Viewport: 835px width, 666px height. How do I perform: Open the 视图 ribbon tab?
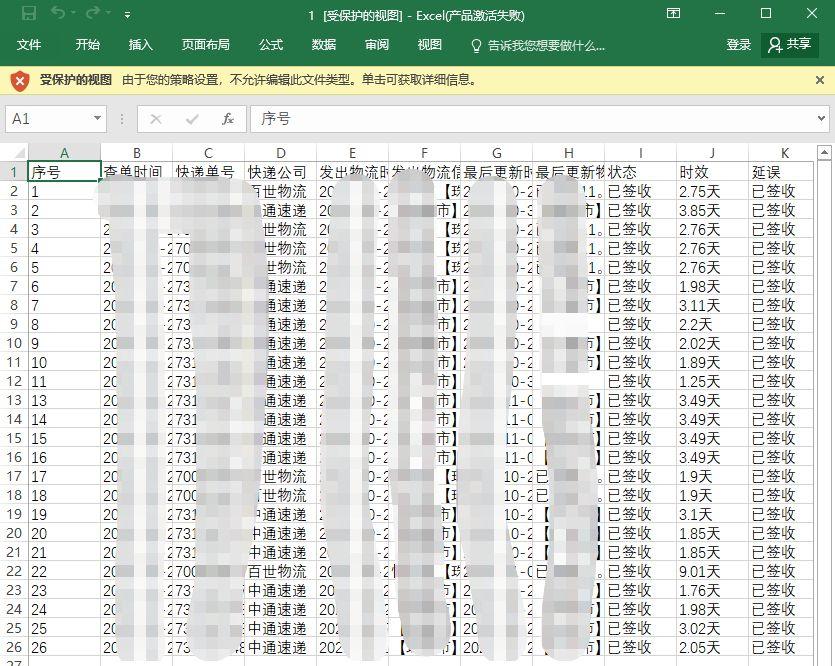coord(430,45)
